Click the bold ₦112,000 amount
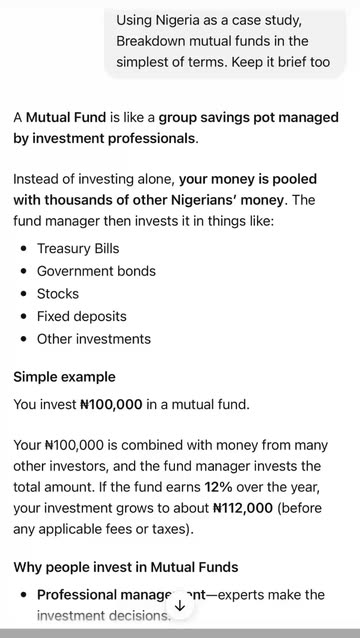This screenshot has height=638, width=360. click(x=243, y=508)
